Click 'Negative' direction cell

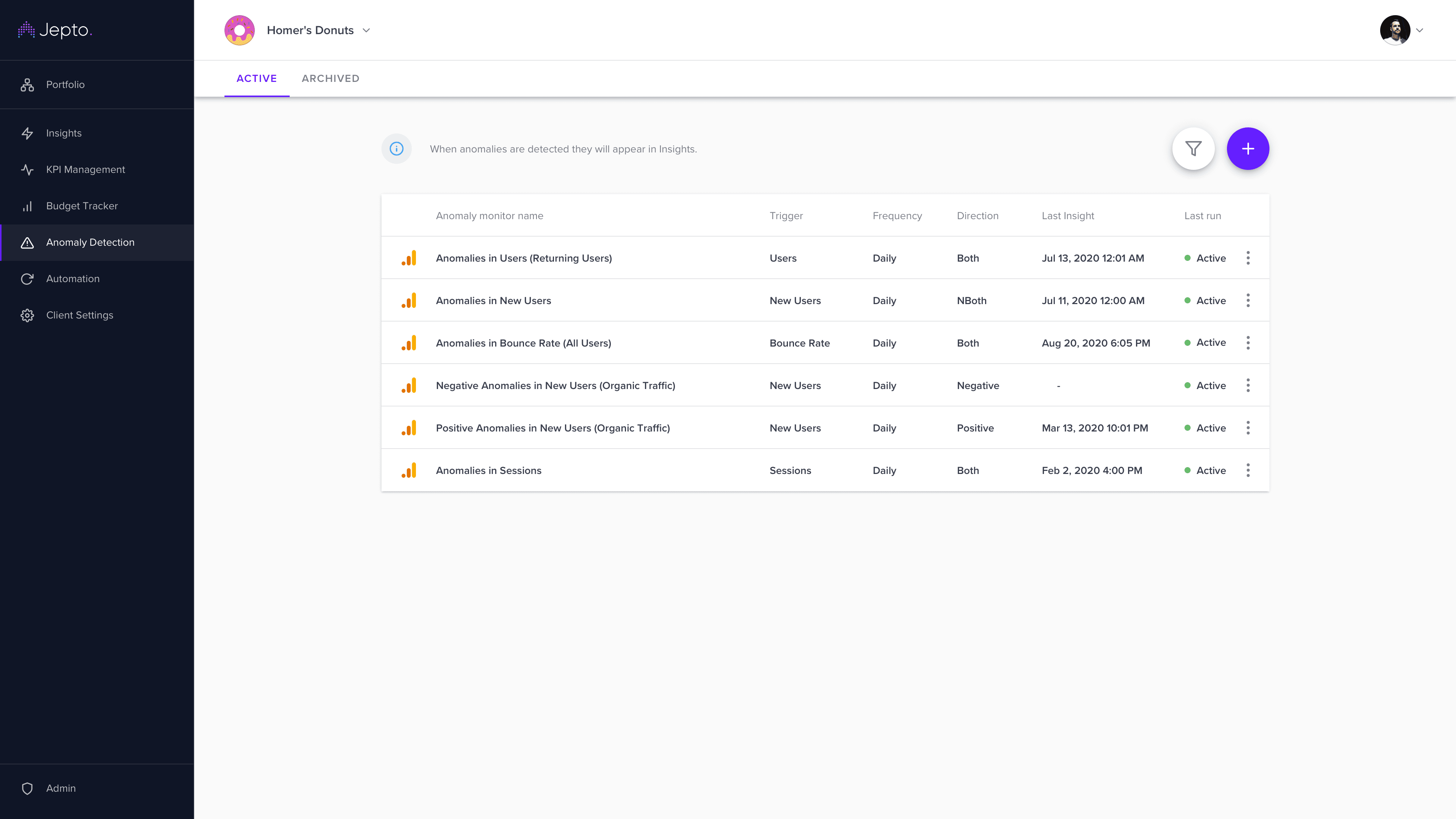pos(978,386)
